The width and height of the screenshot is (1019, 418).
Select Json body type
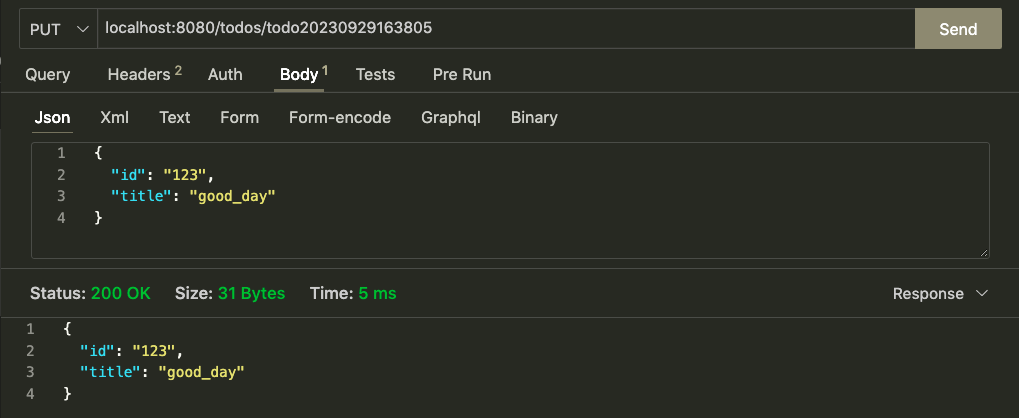52,117
